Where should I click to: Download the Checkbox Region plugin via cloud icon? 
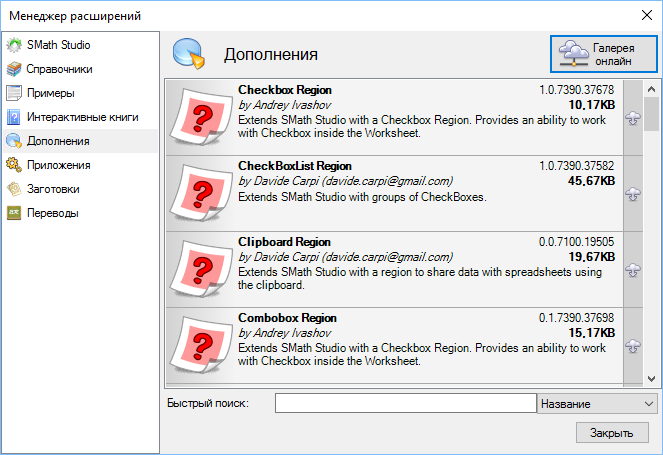tap(632, 118)
